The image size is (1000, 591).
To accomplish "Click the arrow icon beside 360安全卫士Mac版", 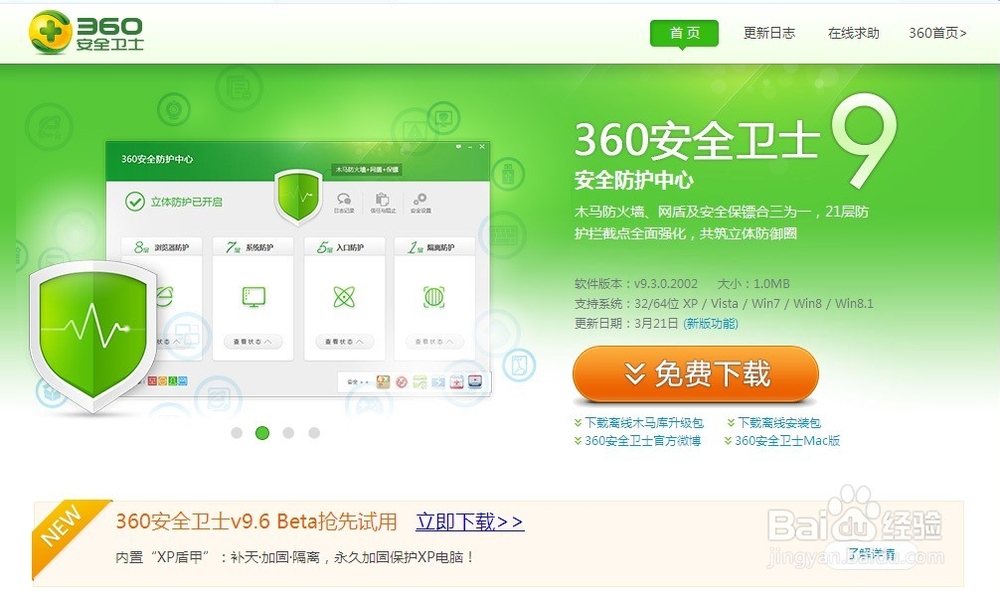I will [x=728, y=441].
